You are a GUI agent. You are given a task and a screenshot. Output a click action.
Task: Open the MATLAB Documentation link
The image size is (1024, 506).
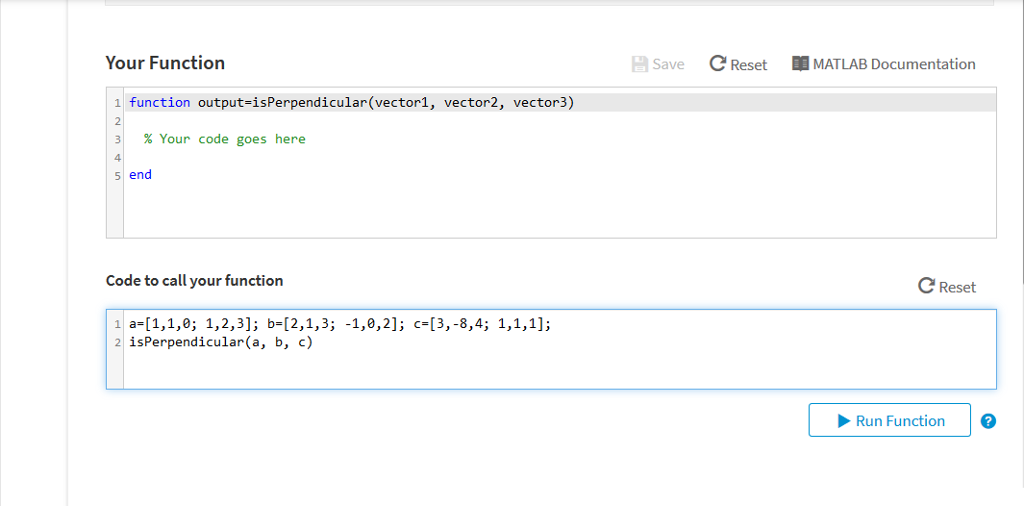pos(884,64)
